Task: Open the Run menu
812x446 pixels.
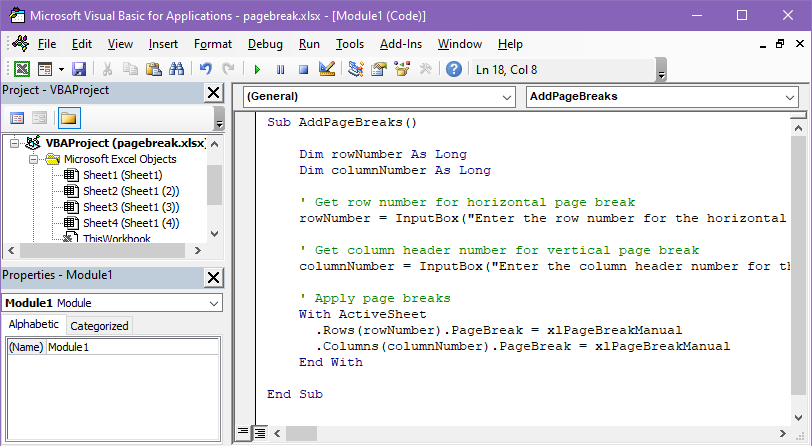Action: coord(309,44)
